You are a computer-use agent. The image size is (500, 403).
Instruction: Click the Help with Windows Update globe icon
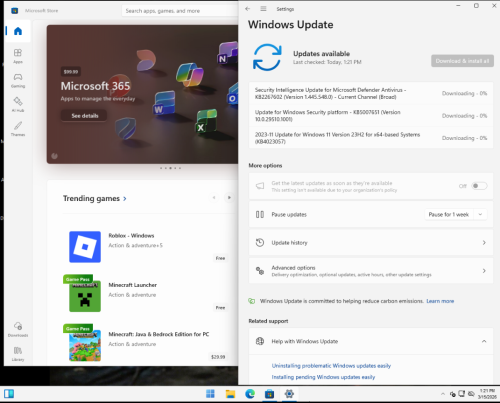click(260, 341)
